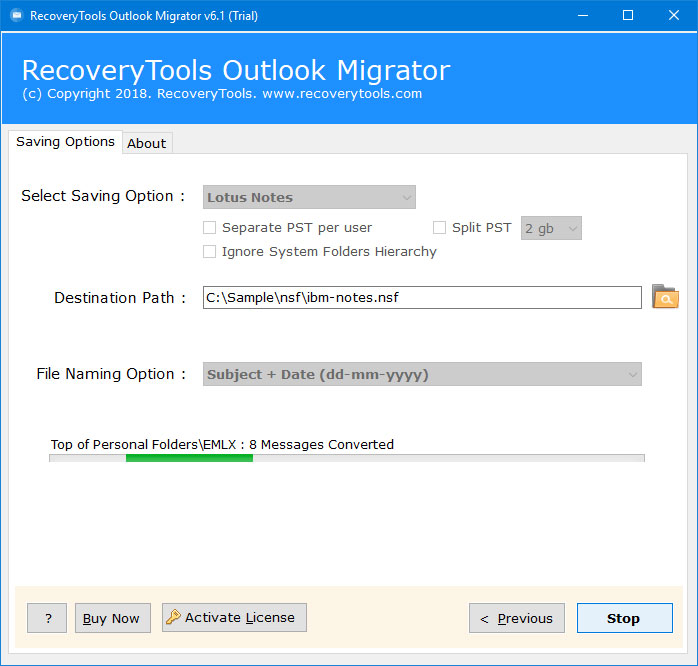Viewport: 698px width, 666px height.
Task: Click the conversion progress bar
Action: [x=347, y=458]
